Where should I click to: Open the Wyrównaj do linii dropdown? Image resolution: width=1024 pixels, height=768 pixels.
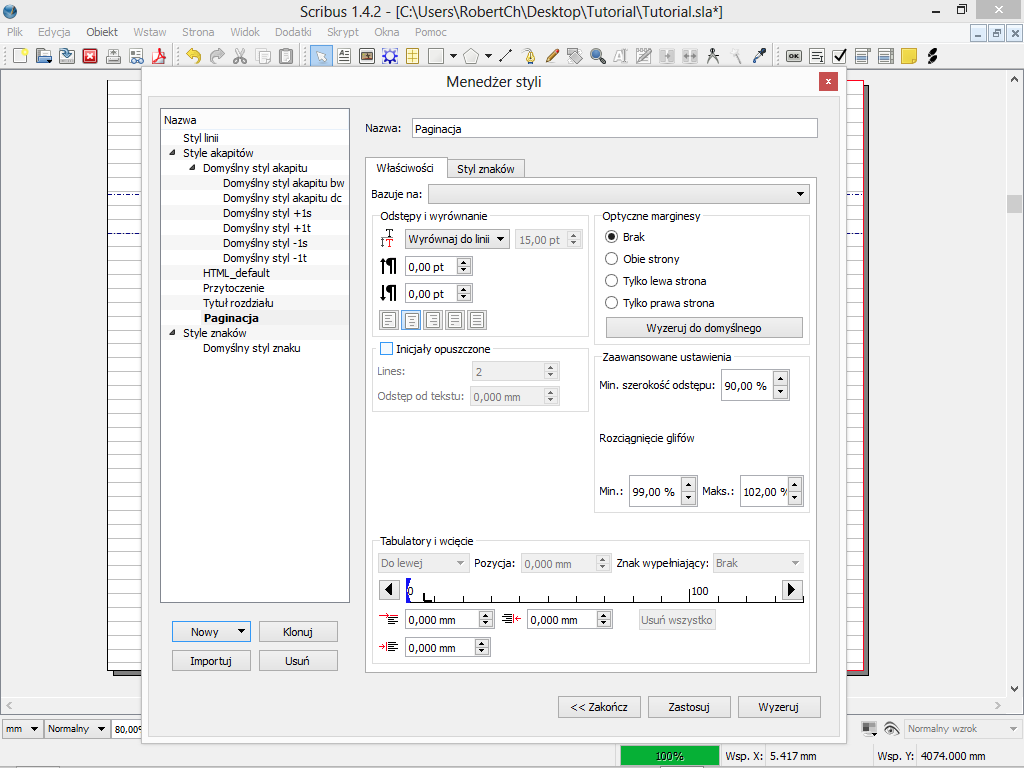point(457,239)
